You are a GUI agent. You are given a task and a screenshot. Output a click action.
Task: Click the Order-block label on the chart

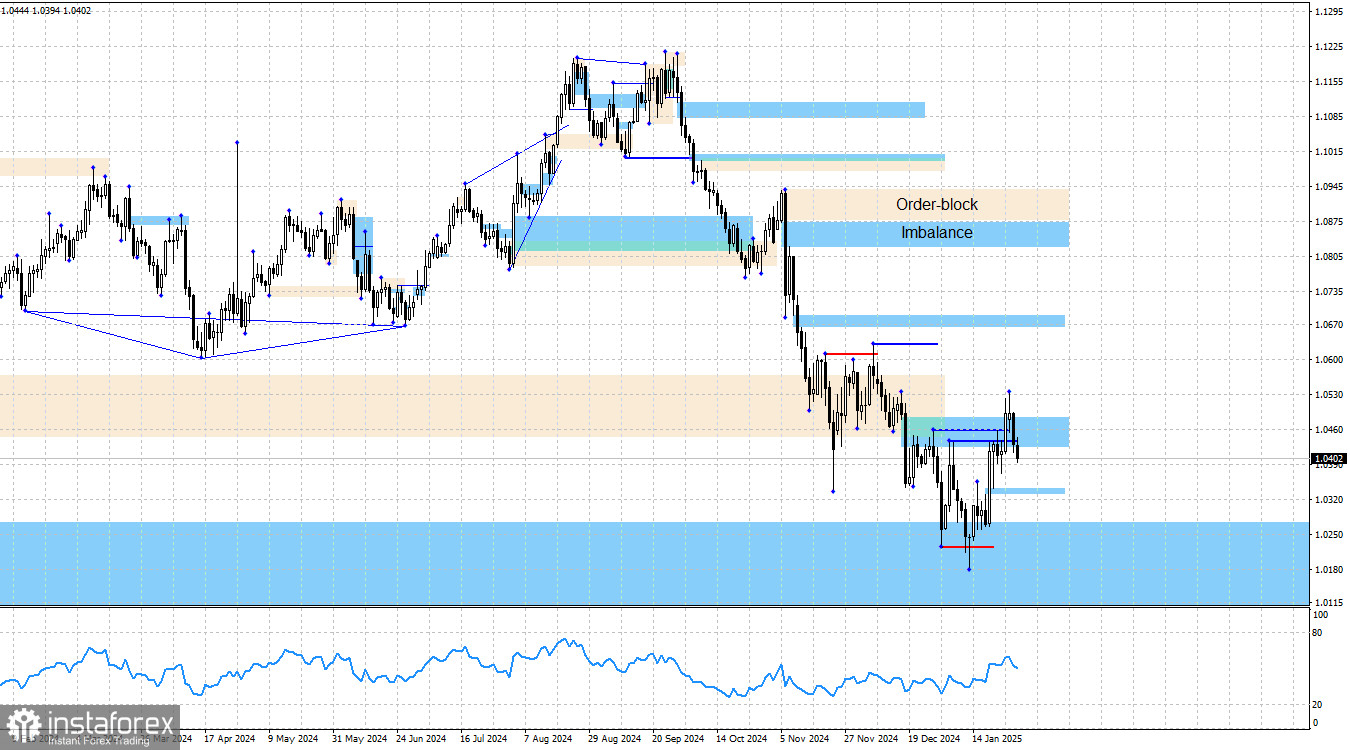coord(937,204)
